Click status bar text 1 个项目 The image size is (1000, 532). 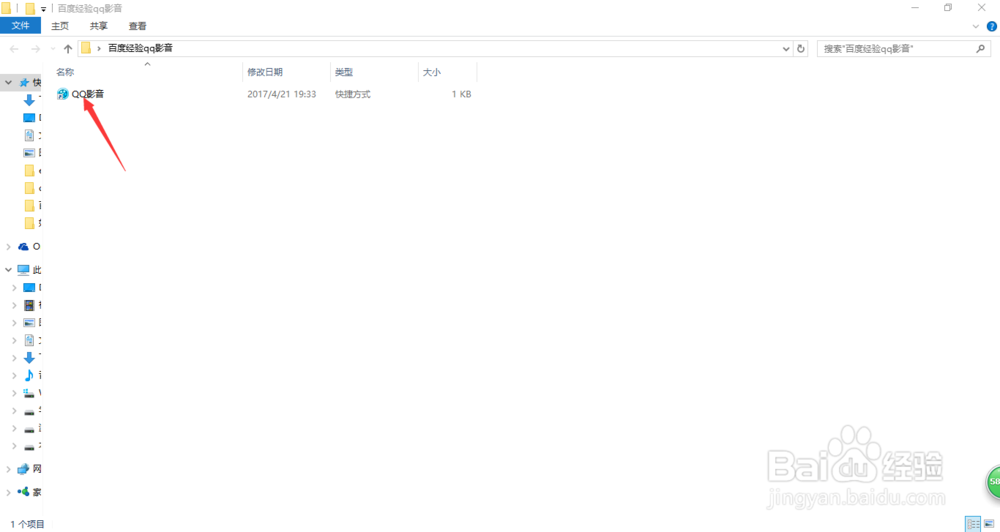[x=27, y=524]
